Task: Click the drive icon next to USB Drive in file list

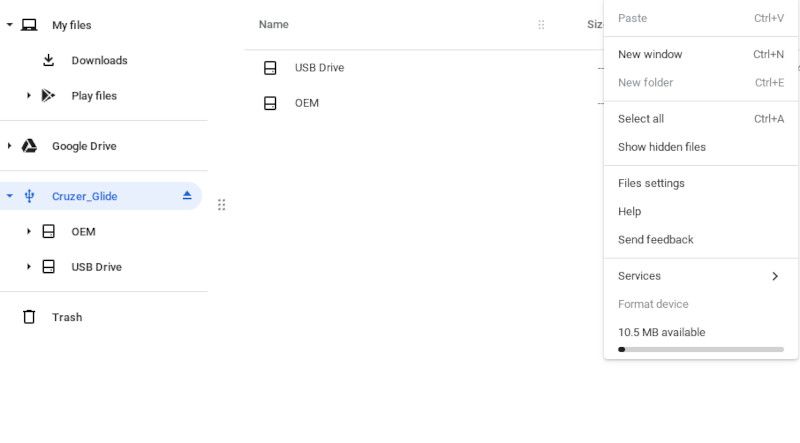Action: tap(270, 68)
